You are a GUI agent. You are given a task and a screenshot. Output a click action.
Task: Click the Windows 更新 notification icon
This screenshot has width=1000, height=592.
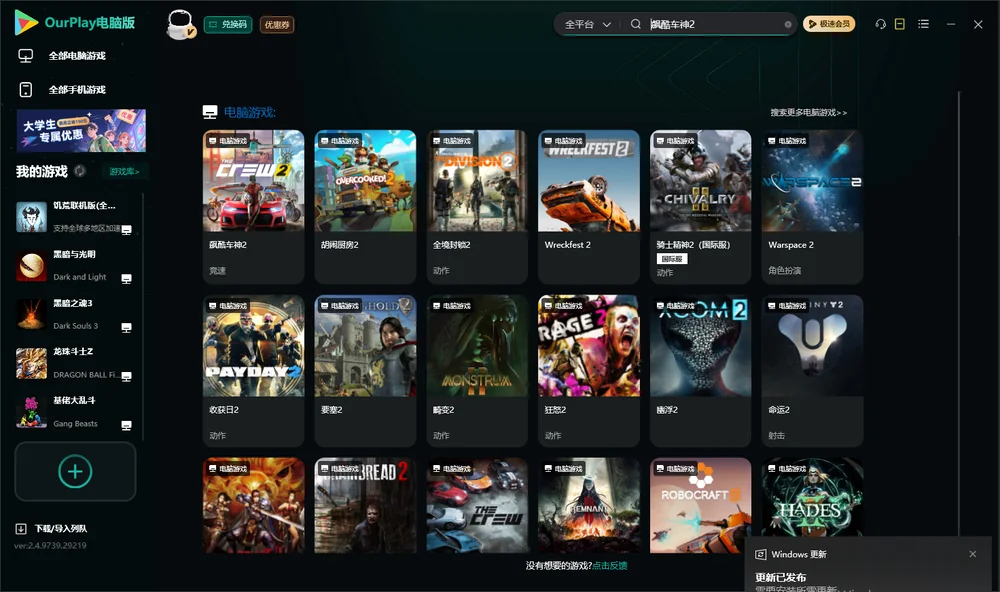point(760,554)
